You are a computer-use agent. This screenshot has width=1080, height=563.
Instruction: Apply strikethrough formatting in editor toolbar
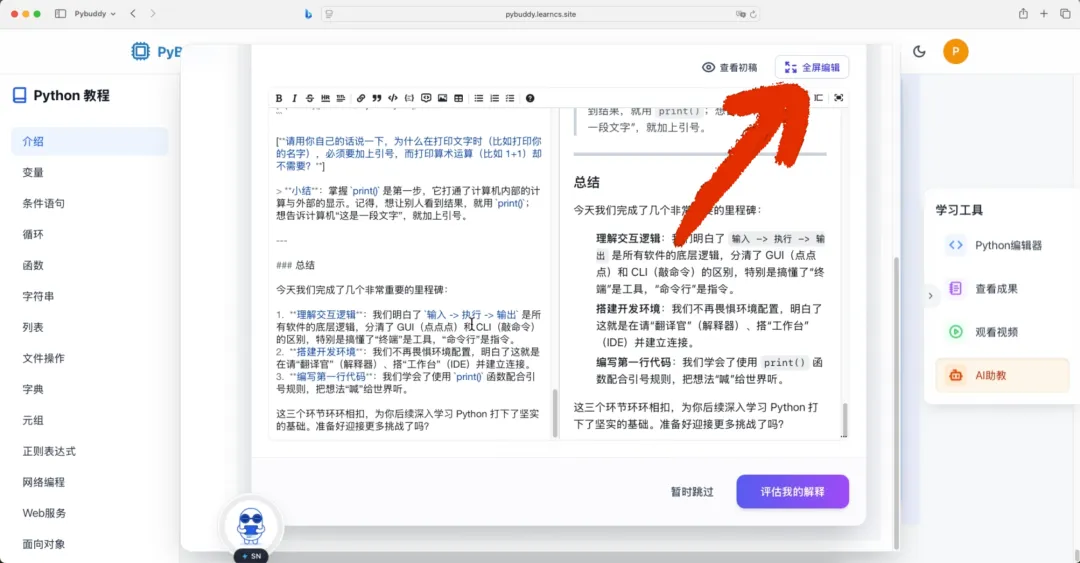point(309,98)
